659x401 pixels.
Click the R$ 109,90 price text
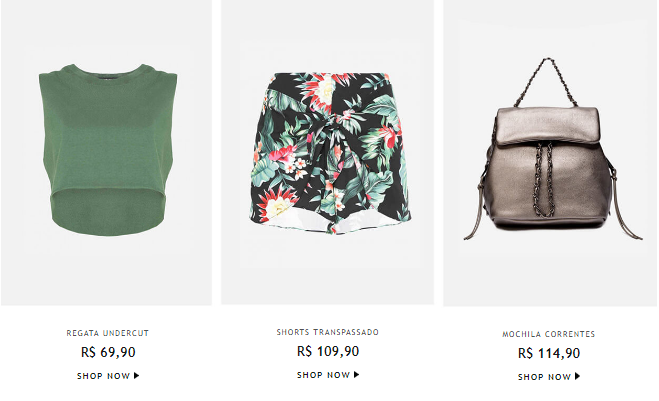[328, 351]
